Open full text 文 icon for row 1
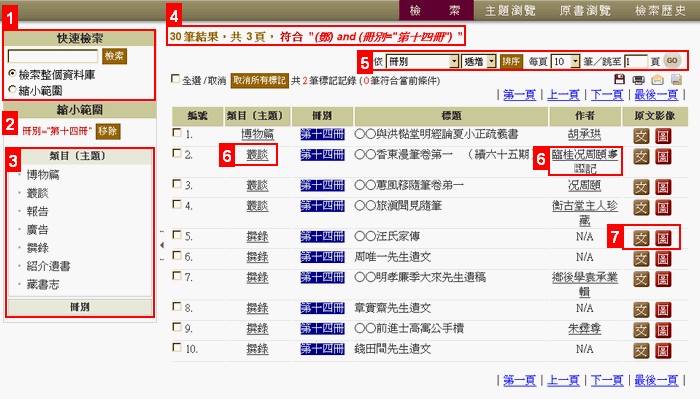700x399 pixels. coord(641,136)
